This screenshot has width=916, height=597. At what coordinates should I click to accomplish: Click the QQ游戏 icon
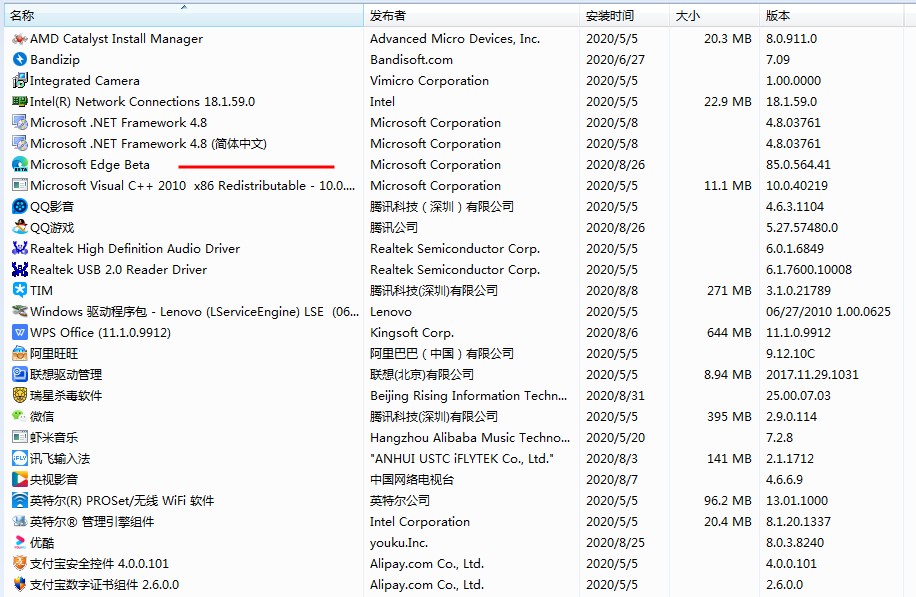[20, 227]
